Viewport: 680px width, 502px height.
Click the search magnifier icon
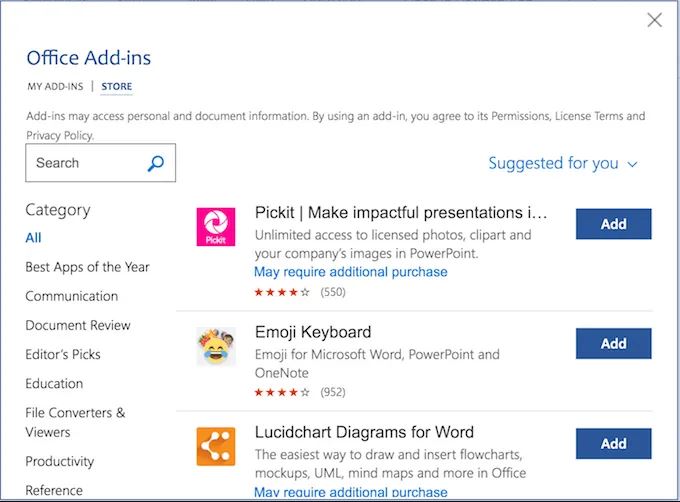156,163
